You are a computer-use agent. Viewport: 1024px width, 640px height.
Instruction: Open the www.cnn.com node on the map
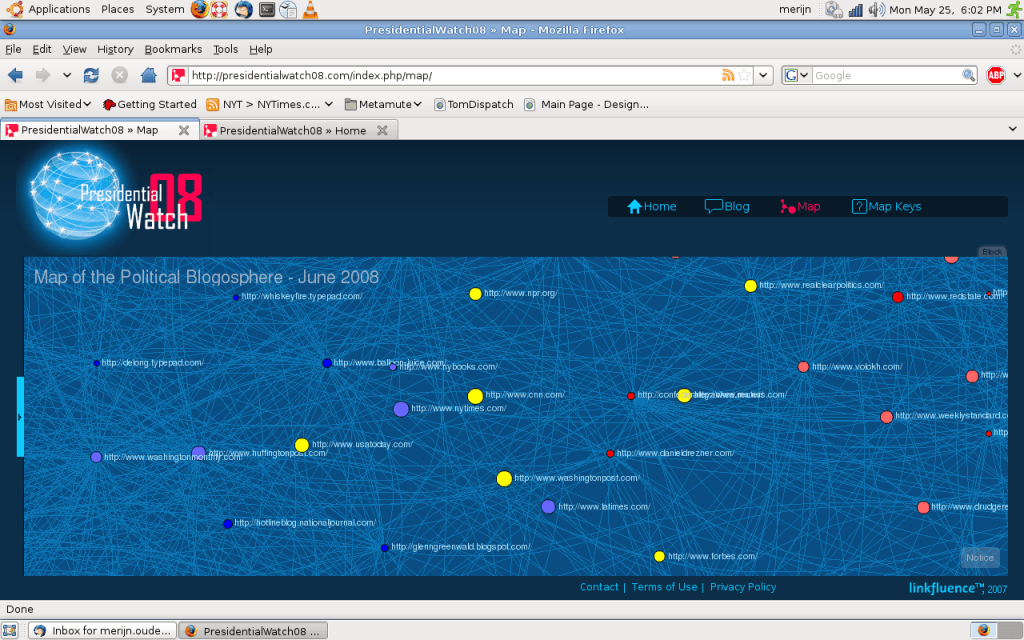476,395
